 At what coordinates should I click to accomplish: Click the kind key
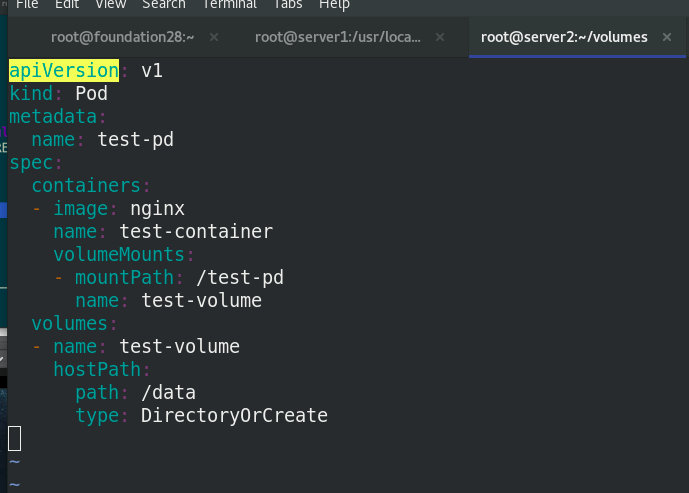(31, 94)
